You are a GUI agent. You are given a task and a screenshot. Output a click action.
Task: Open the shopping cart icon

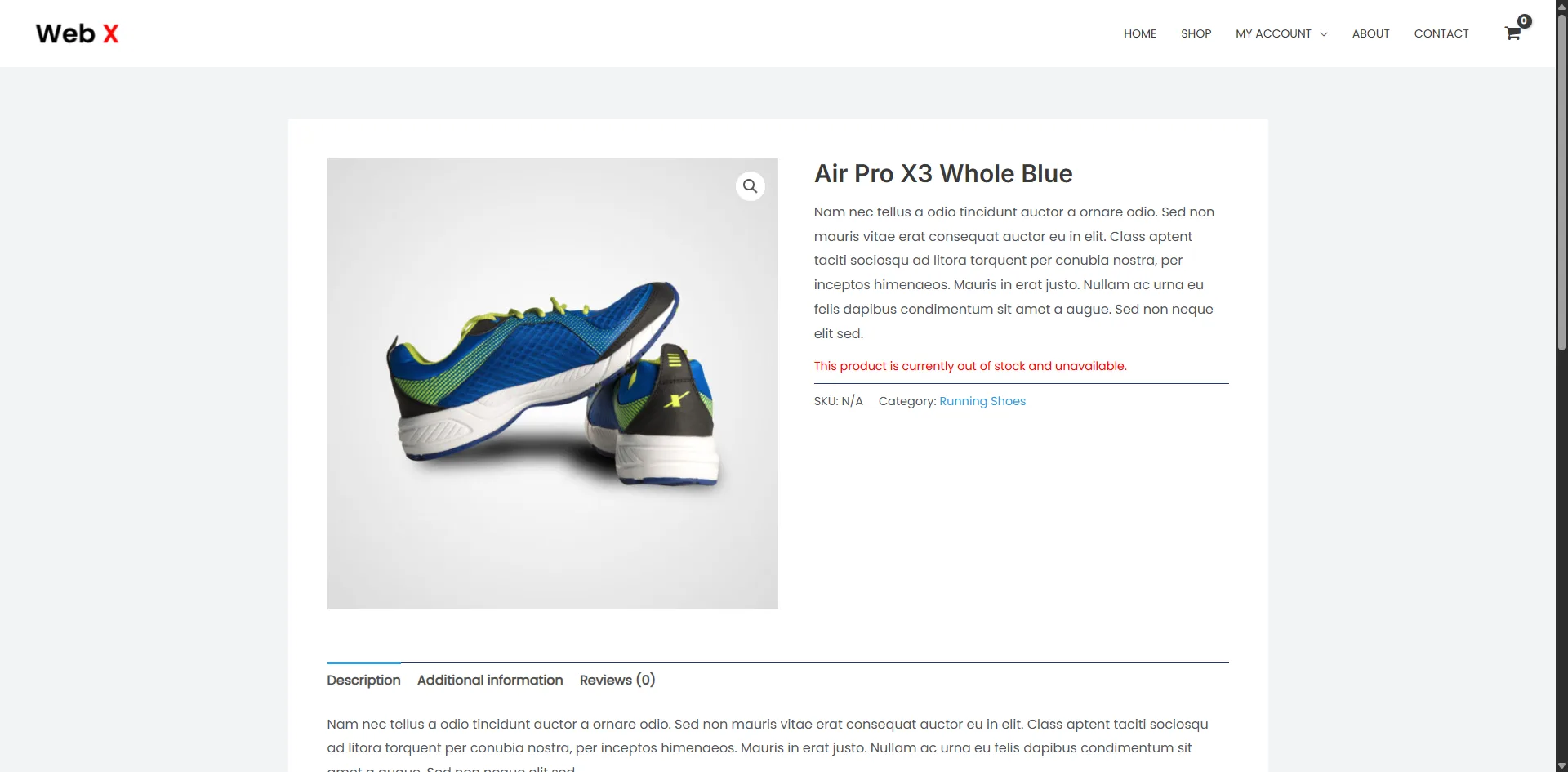coord(1512,33)
